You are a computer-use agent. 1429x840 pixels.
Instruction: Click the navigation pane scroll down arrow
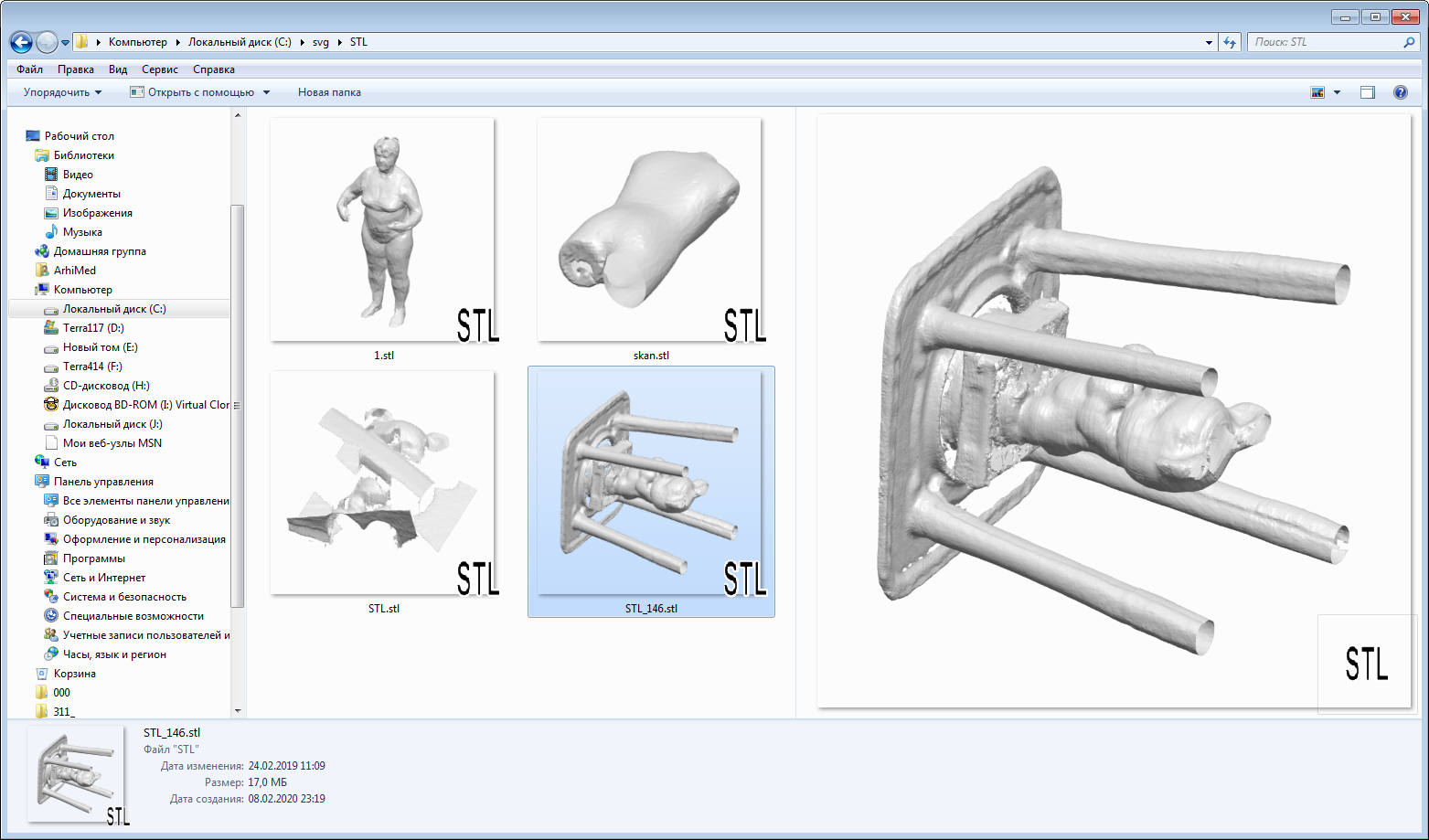(x=238, y=710)
